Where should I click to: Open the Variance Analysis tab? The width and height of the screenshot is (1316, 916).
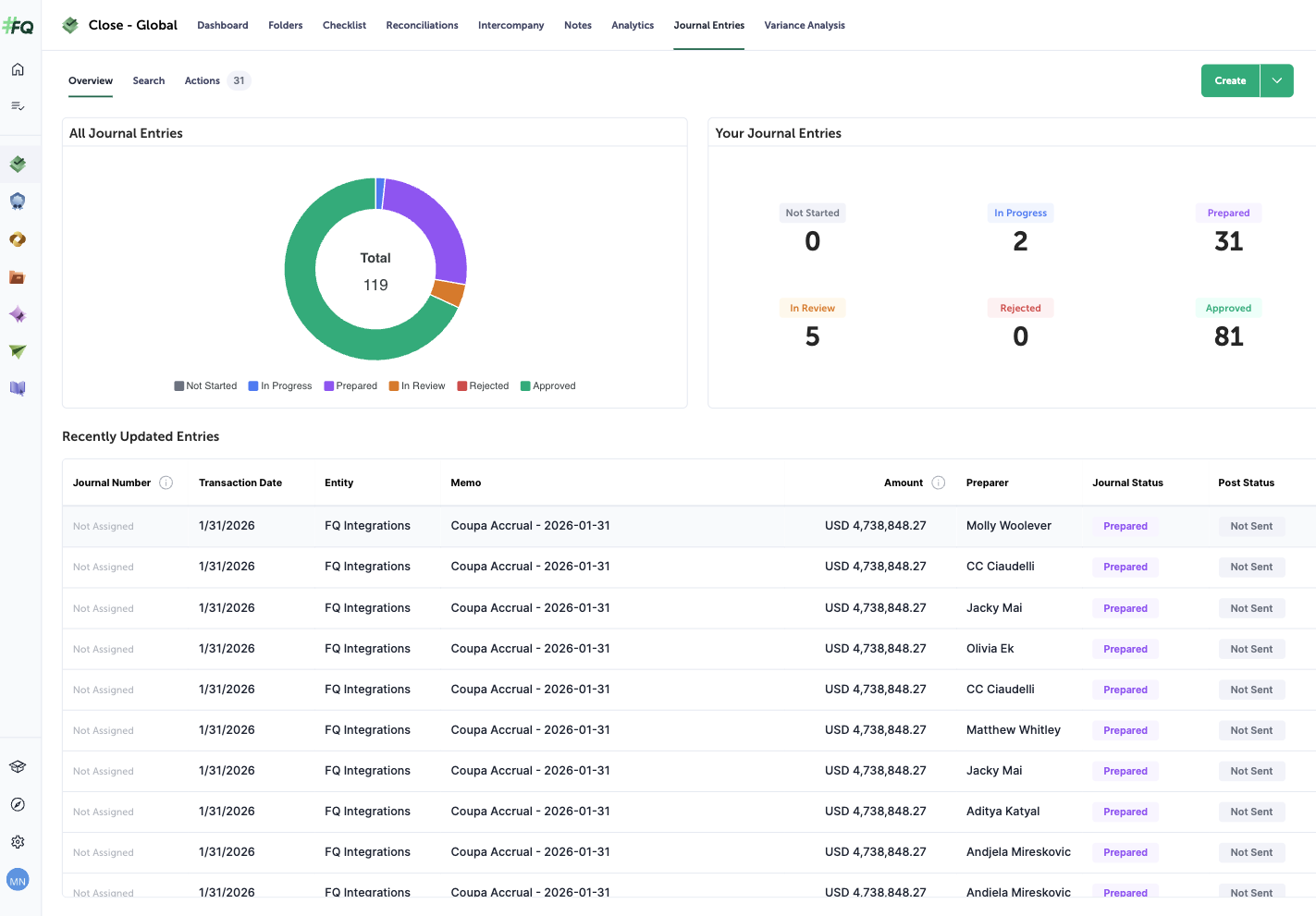(805, 25)
